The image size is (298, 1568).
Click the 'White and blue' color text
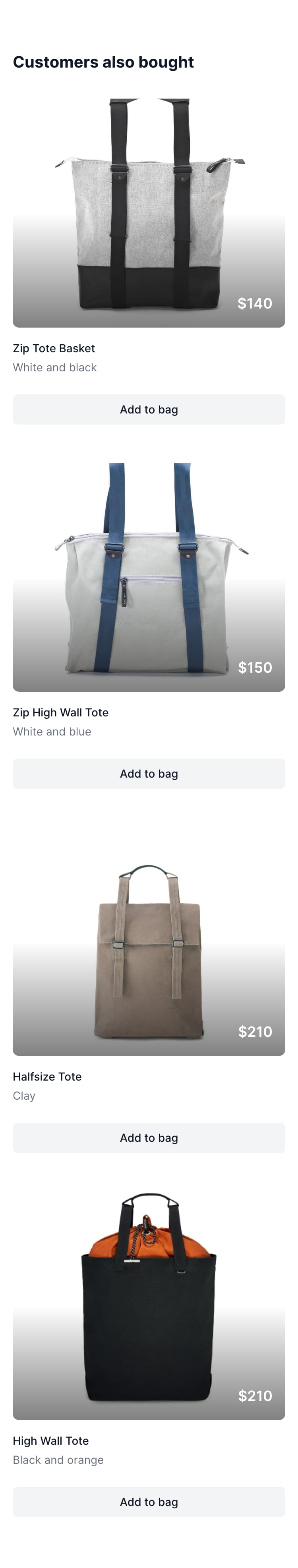(x=52, y=731)
